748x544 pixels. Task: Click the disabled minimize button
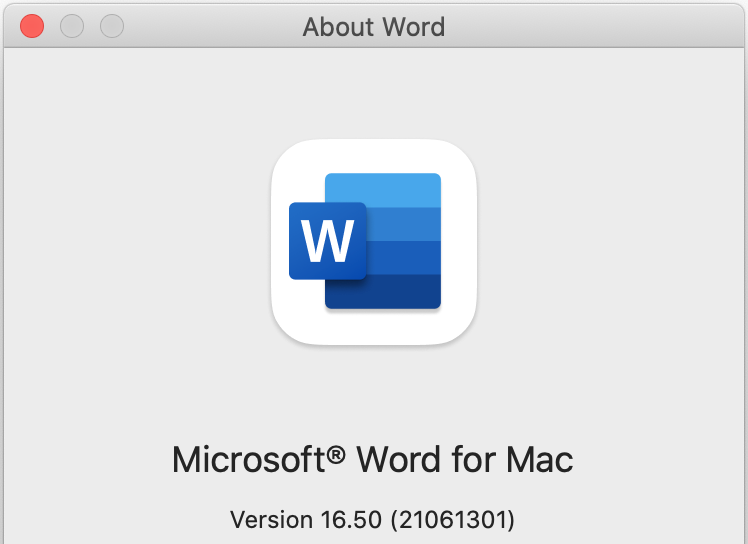[x=72, y=26]
